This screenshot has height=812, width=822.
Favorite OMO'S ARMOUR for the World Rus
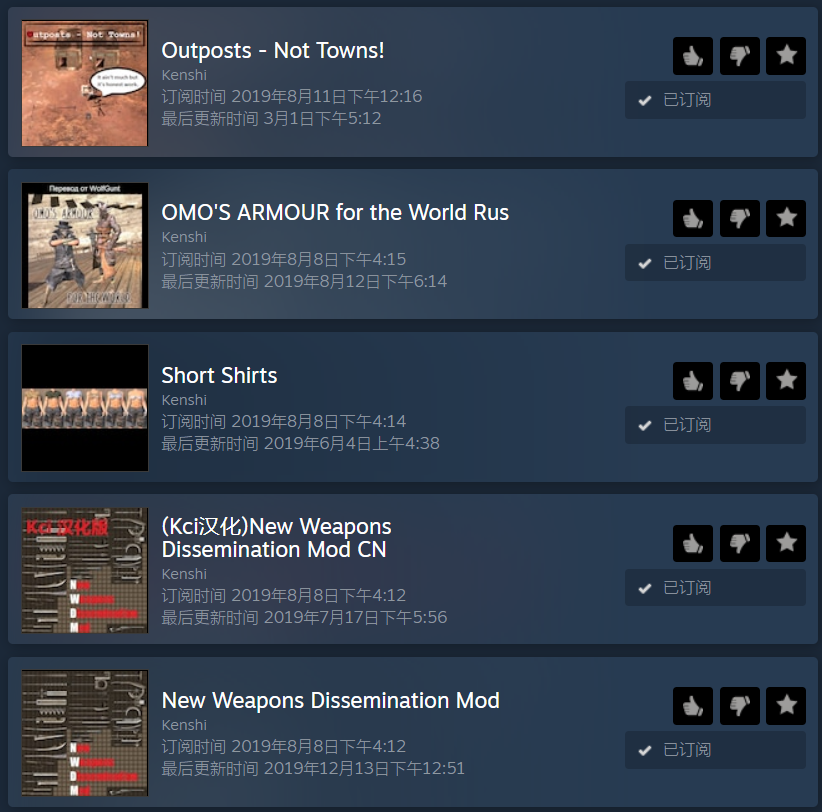[x=785, y=218]
